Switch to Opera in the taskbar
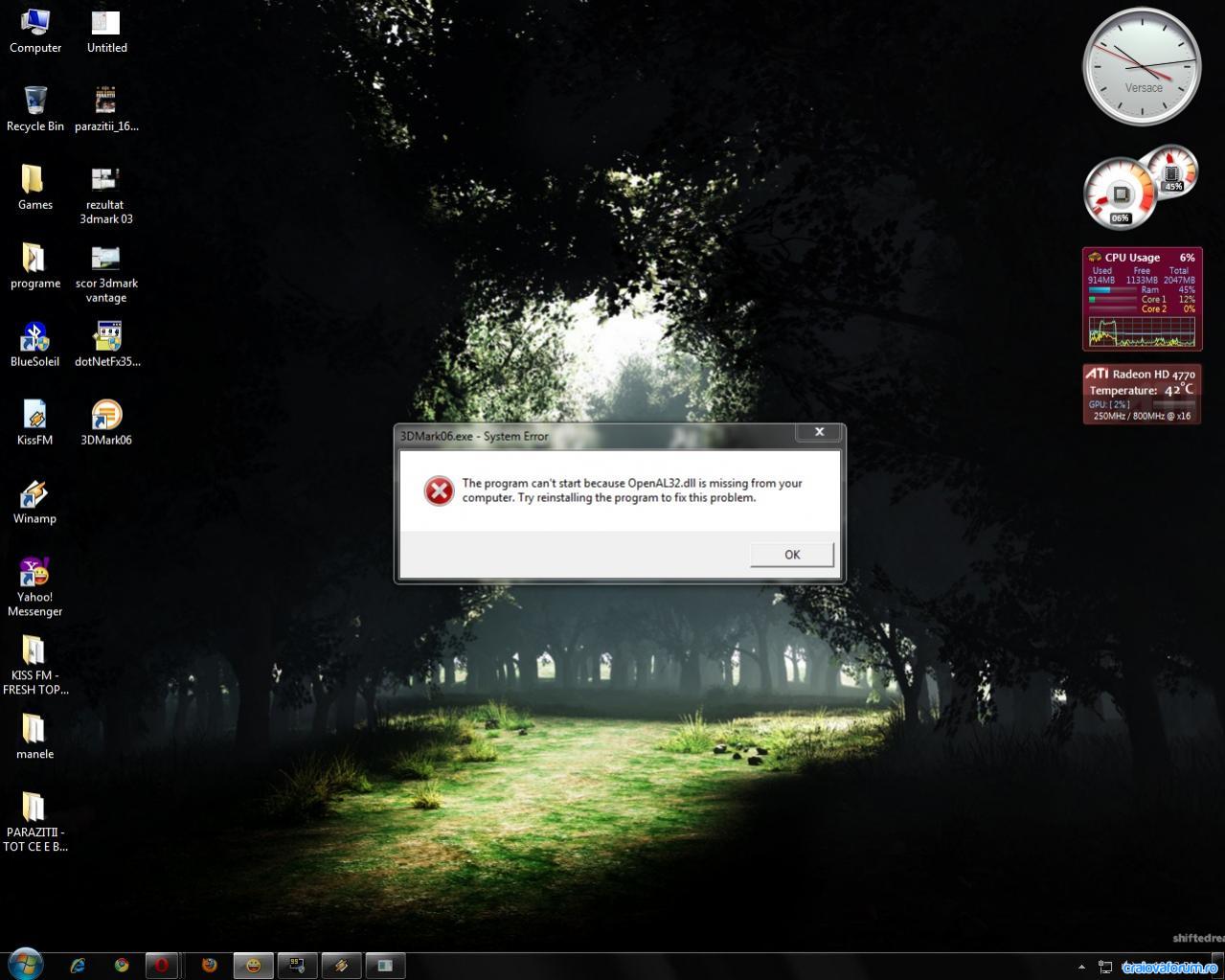This screenshot has height=980, width=1225. click(161, 966)
